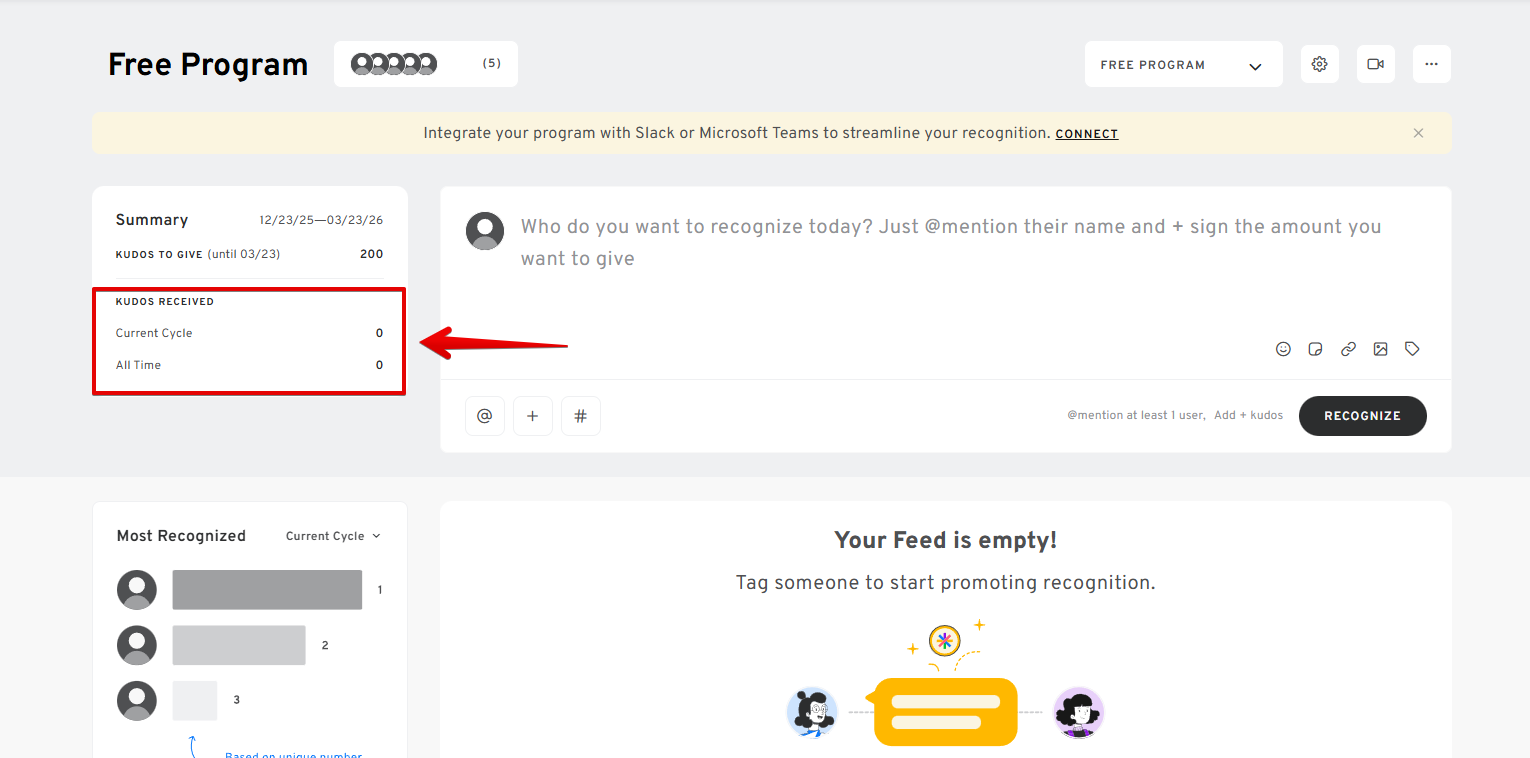1530x758 pixels.
Task: Open the program members avatar list
Action: (x=425, y=64)
